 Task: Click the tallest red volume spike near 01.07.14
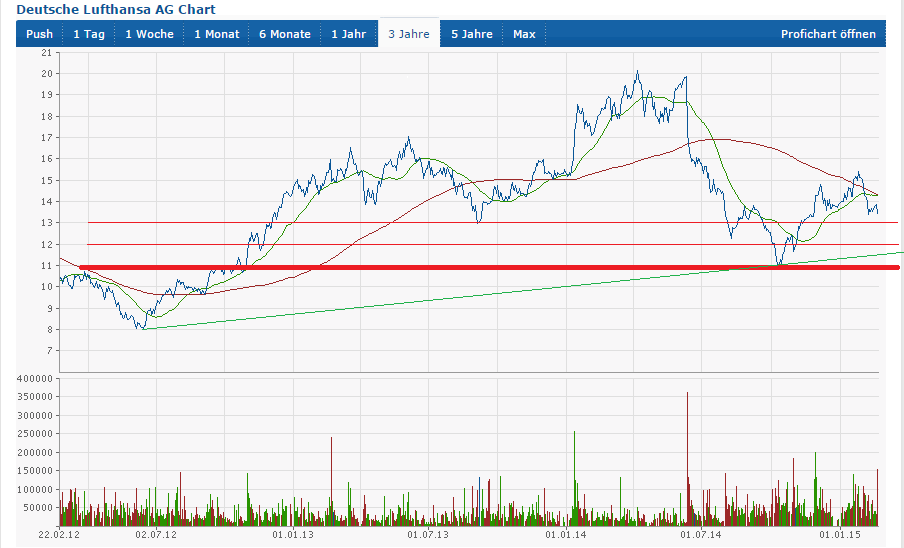click(687, 459)
